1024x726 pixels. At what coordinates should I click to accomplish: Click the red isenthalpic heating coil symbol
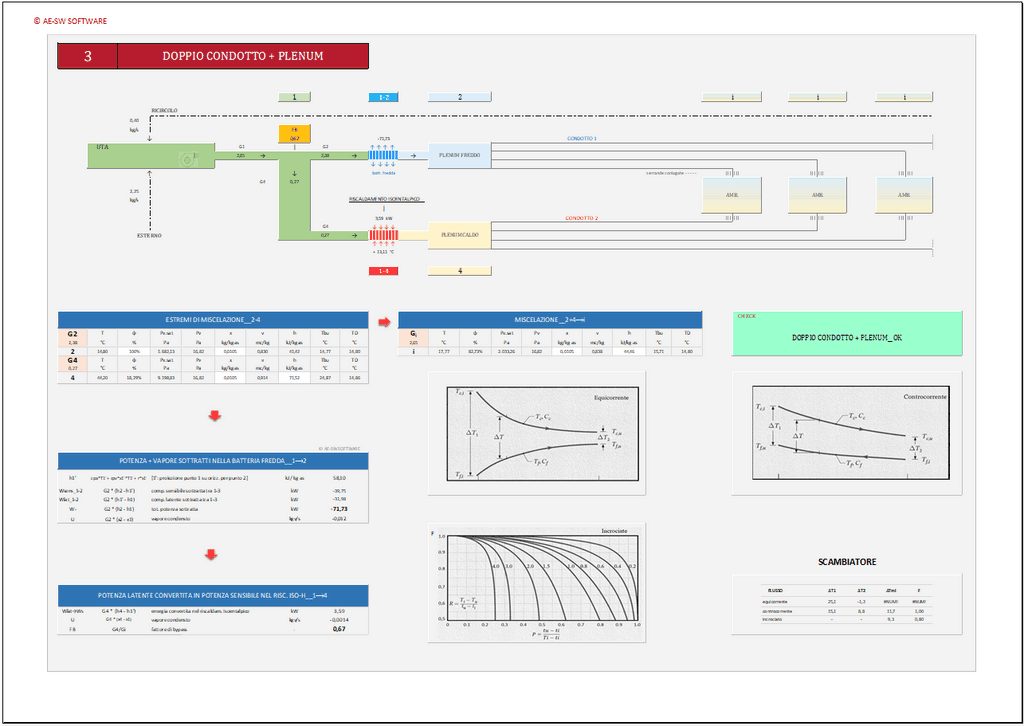(384, 235)
